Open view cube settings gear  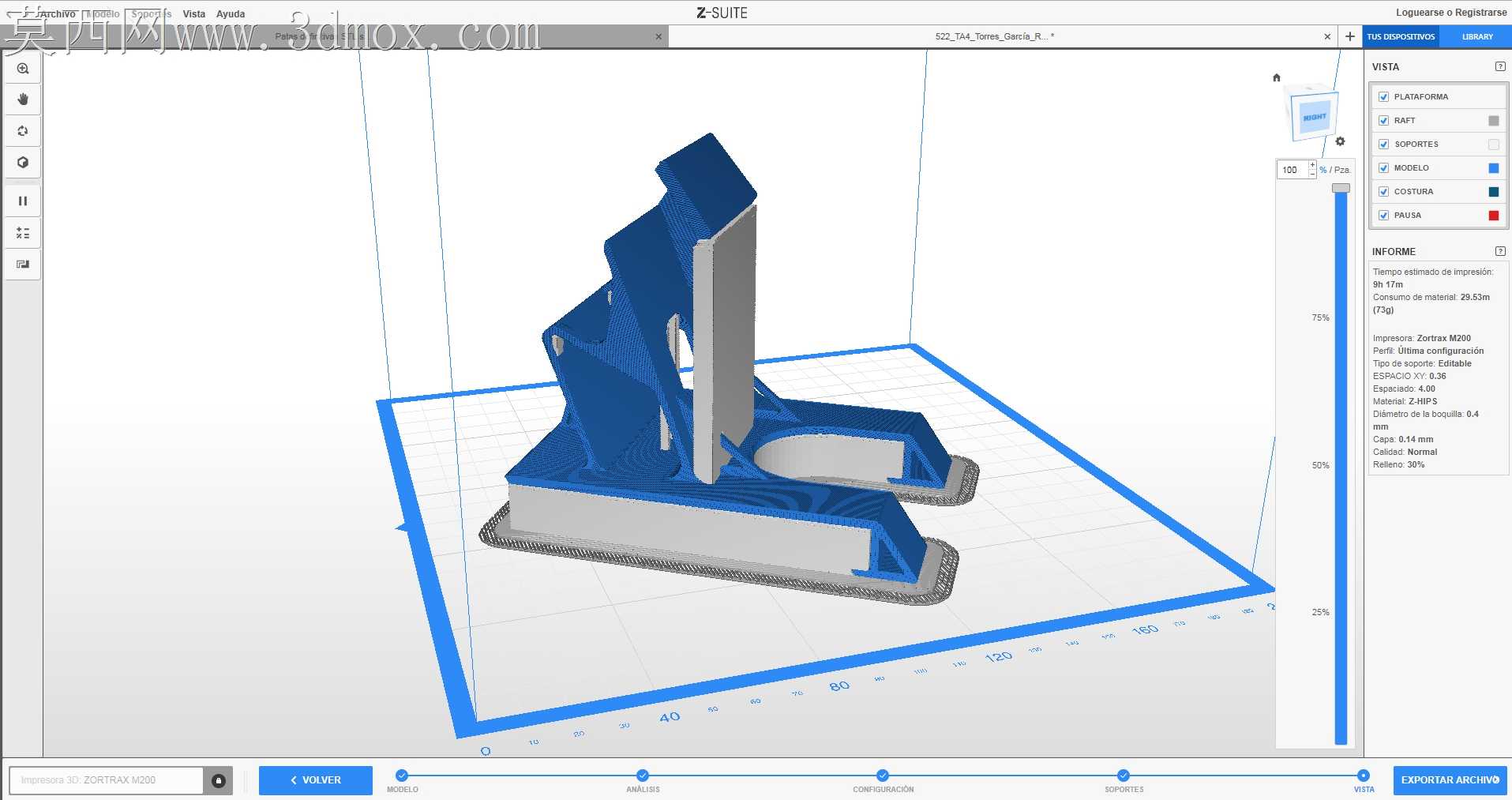tap(1340, 141)
